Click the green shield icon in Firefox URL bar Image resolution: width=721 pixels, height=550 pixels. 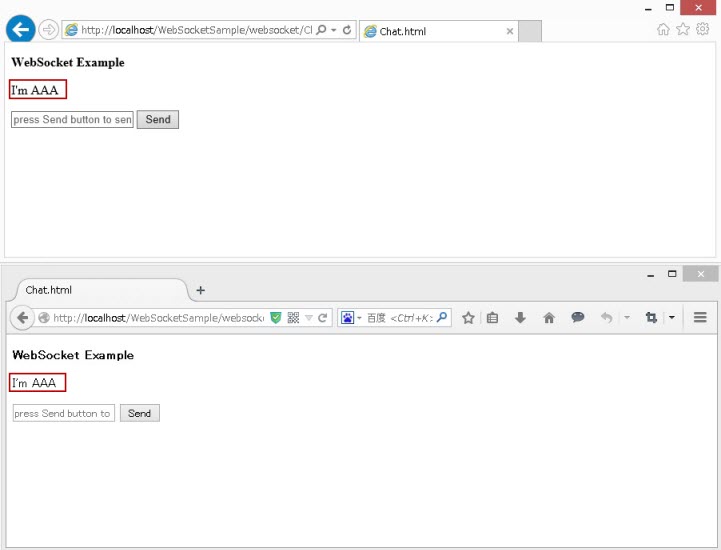[275, 318]
